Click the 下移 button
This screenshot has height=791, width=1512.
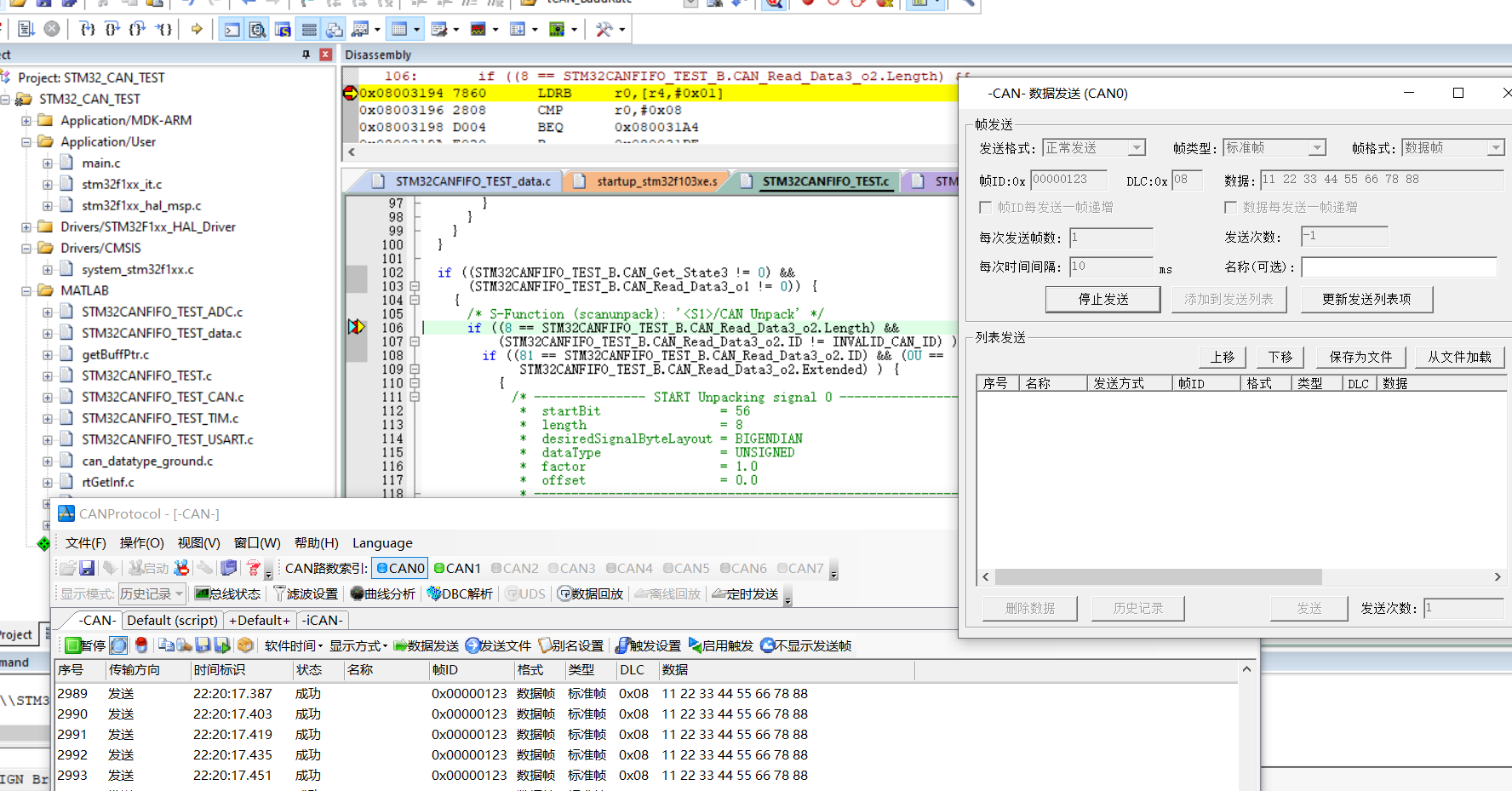(1280, 357)
